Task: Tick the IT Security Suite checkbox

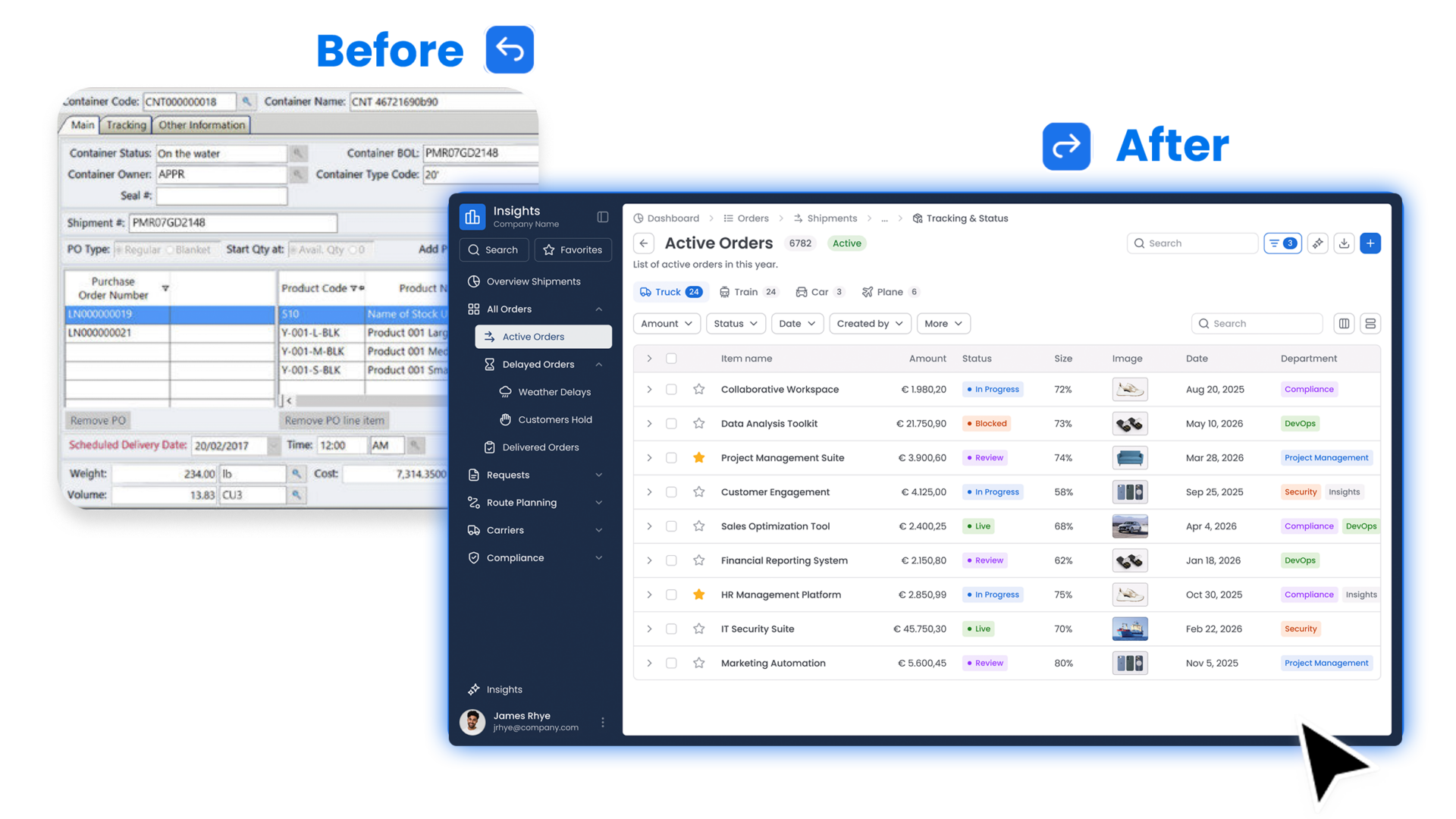Action: (x=671, y=629)
